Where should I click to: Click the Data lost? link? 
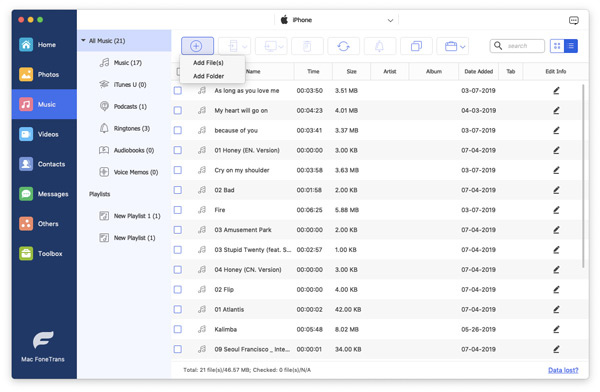point(563,370)
